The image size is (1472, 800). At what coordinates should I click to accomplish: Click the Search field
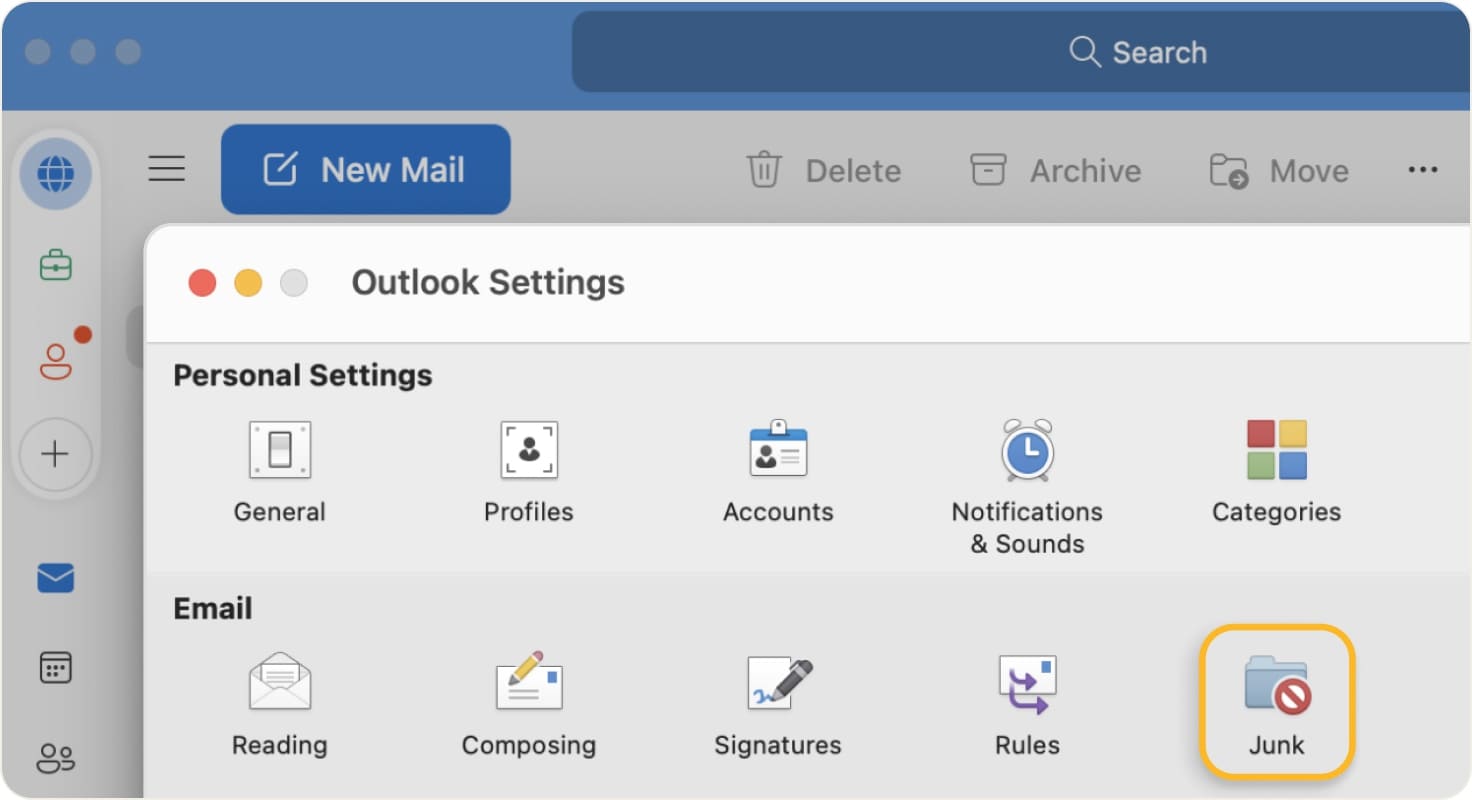(x=1140, y=52)
